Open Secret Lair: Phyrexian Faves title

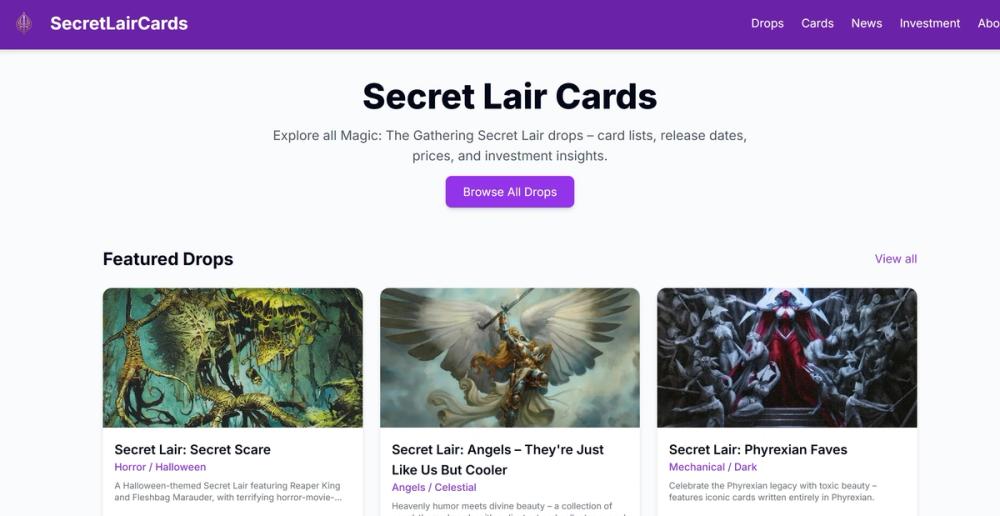point(758,450)
